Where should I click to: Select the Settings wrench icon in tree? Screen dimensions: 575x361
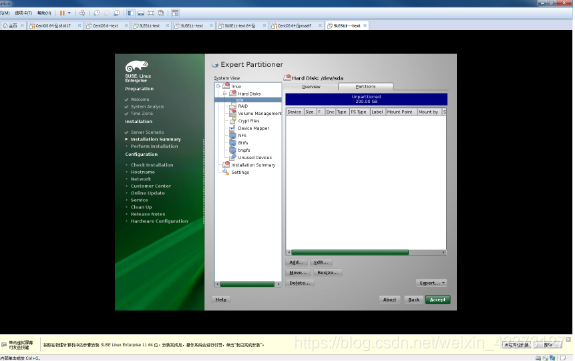point(226,172)
